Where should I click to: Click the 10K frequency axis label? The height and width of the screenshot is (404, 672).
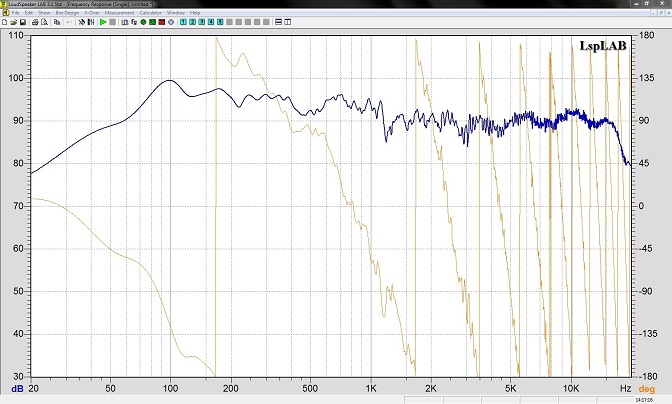click(571, 389)
